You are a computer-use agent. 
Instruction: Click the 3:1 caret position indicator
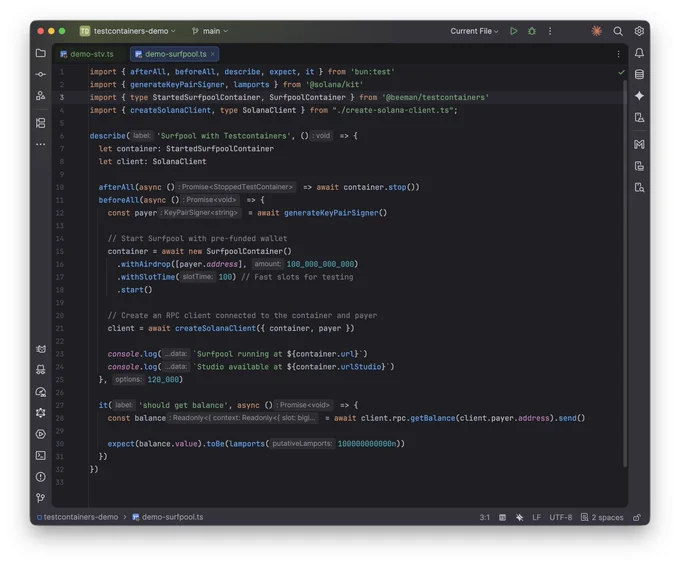coord(484,517)
